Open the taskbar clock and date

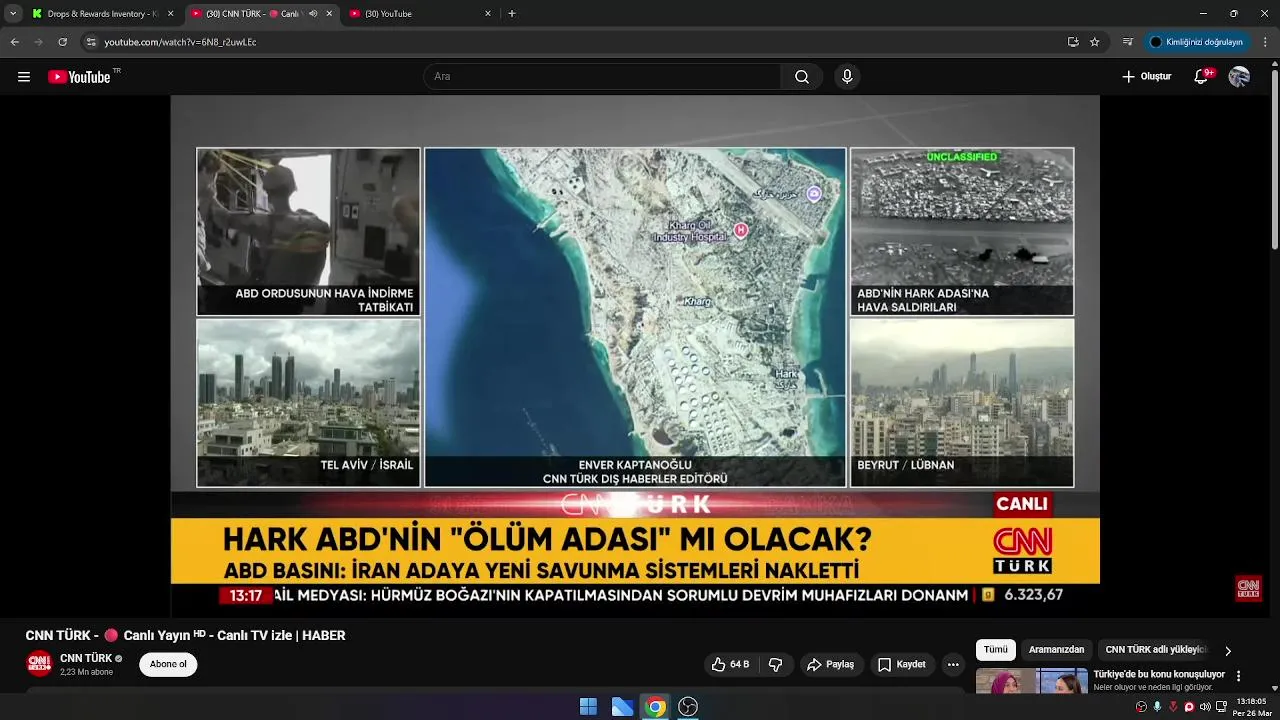pos(1252,707)
